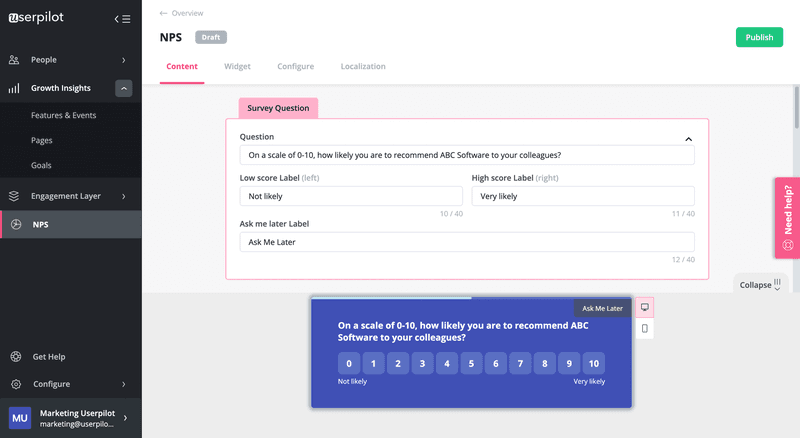This screenshot has height=438, width=800.
Task: Select score 5 in preview
Action: [x=471, y=363]
